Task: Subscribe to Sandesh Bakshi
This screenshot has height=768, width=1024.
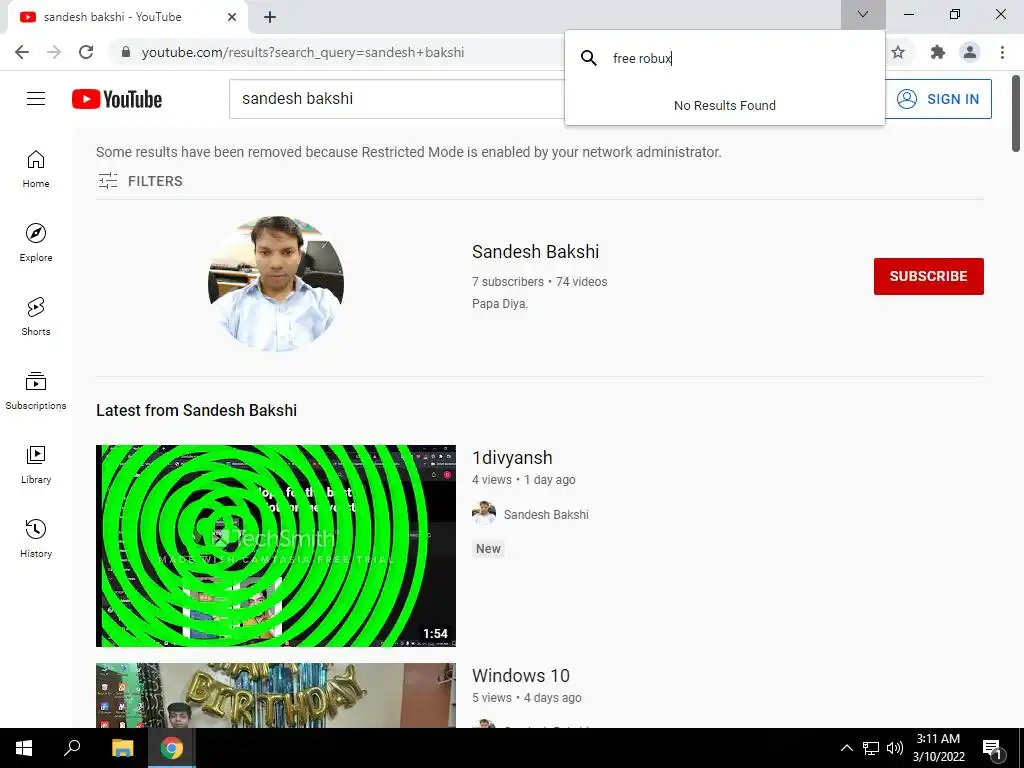Action: pos(928,276)
